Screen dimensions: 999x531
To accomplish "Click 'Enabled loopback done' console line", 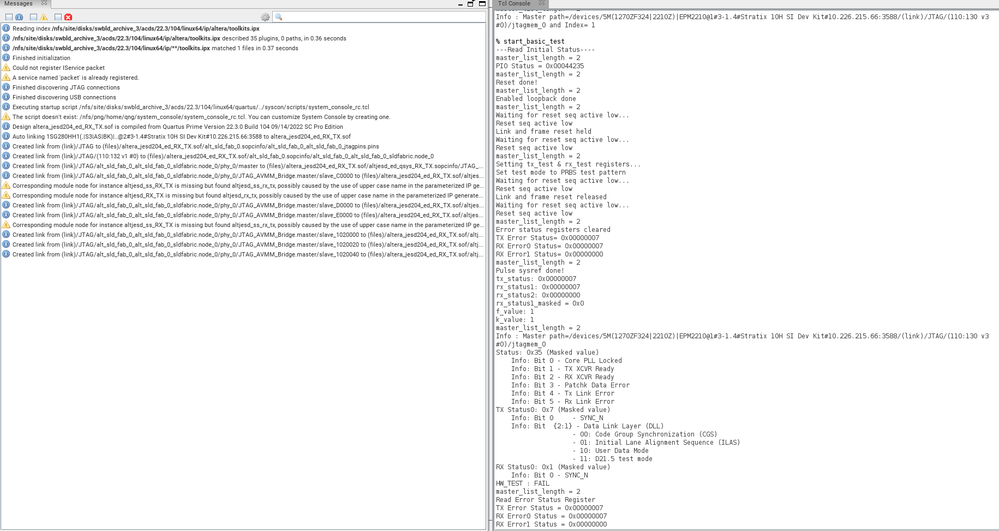I will point(536,99).
